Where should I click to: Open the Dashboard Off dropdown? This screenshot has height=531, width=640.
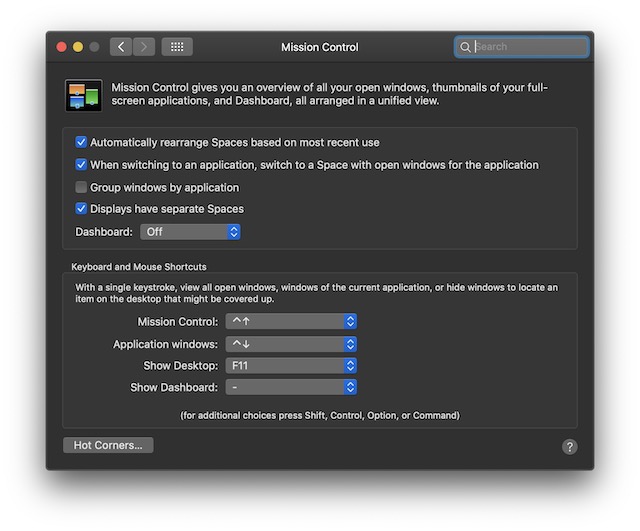click(x=190, y=232)
